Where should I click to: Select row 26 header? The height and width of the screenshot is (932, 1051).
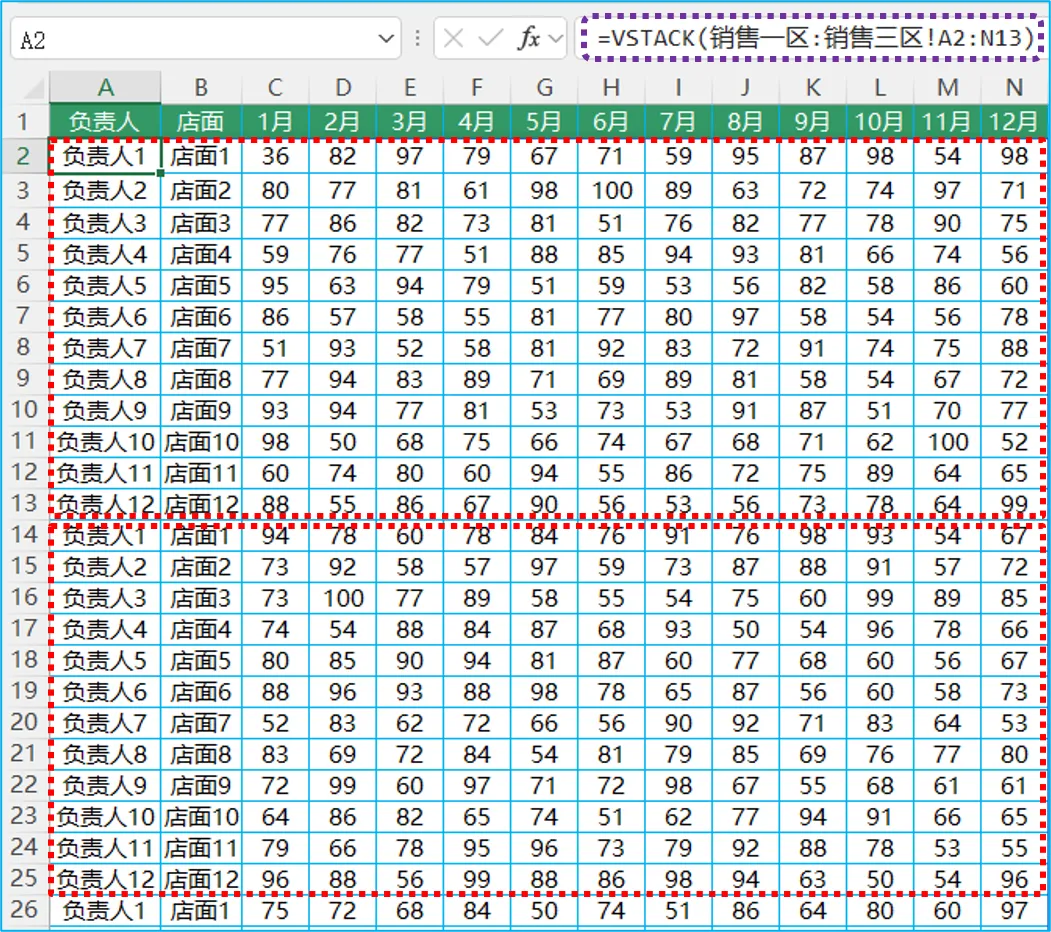click(24, 910)
